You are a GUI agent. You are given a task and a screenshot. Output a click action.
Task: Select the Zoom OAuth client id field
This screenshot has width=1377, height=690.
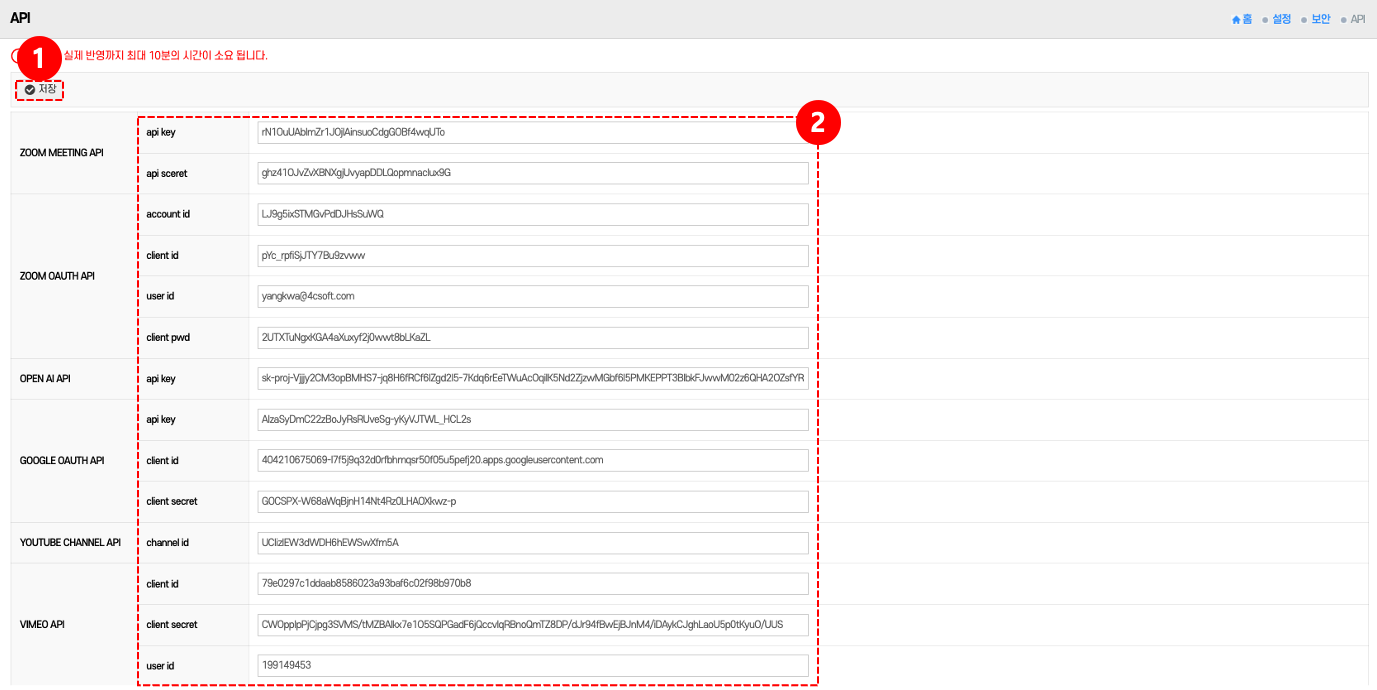(x=532, y=256)
